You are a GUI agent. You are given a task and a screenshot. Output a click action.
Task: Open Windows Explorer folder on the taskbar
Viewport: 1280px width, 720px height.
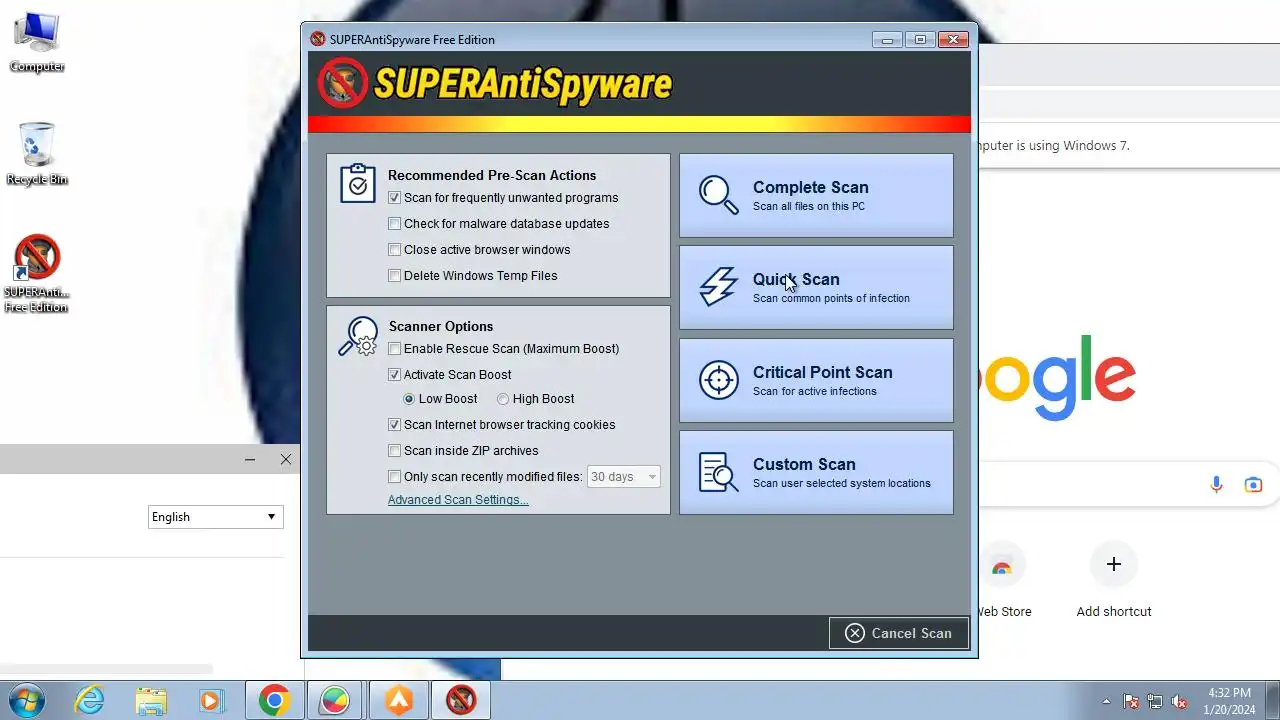pos(151,700)
